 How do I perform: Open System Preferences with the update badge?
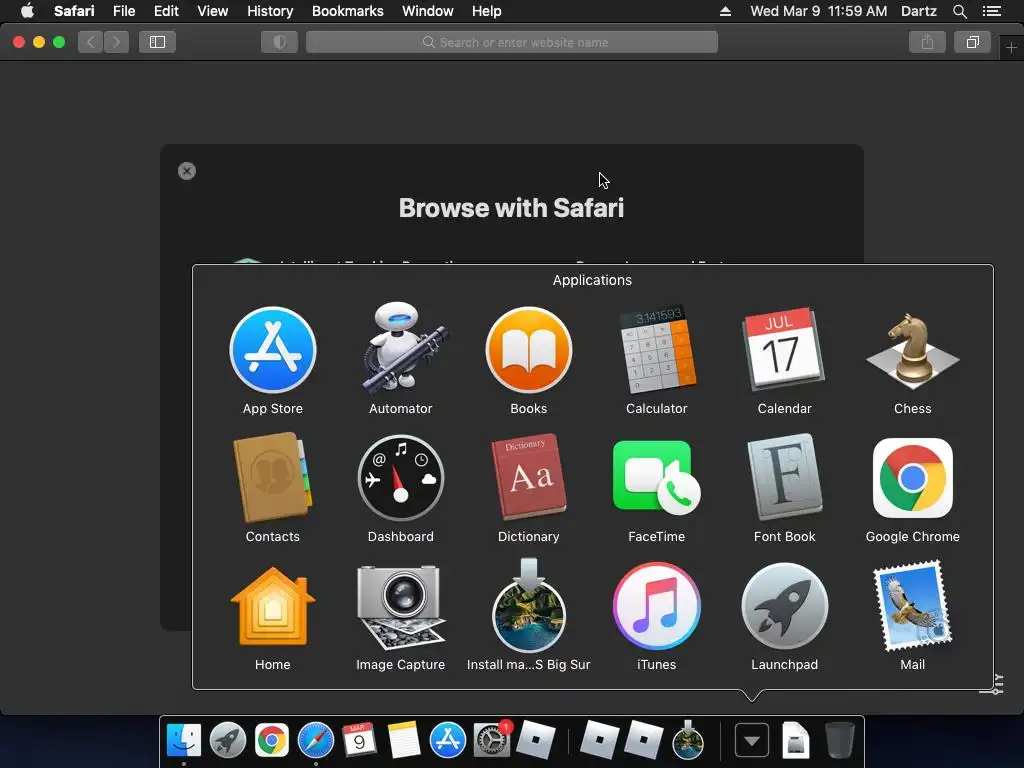click(x=492, y=740)
